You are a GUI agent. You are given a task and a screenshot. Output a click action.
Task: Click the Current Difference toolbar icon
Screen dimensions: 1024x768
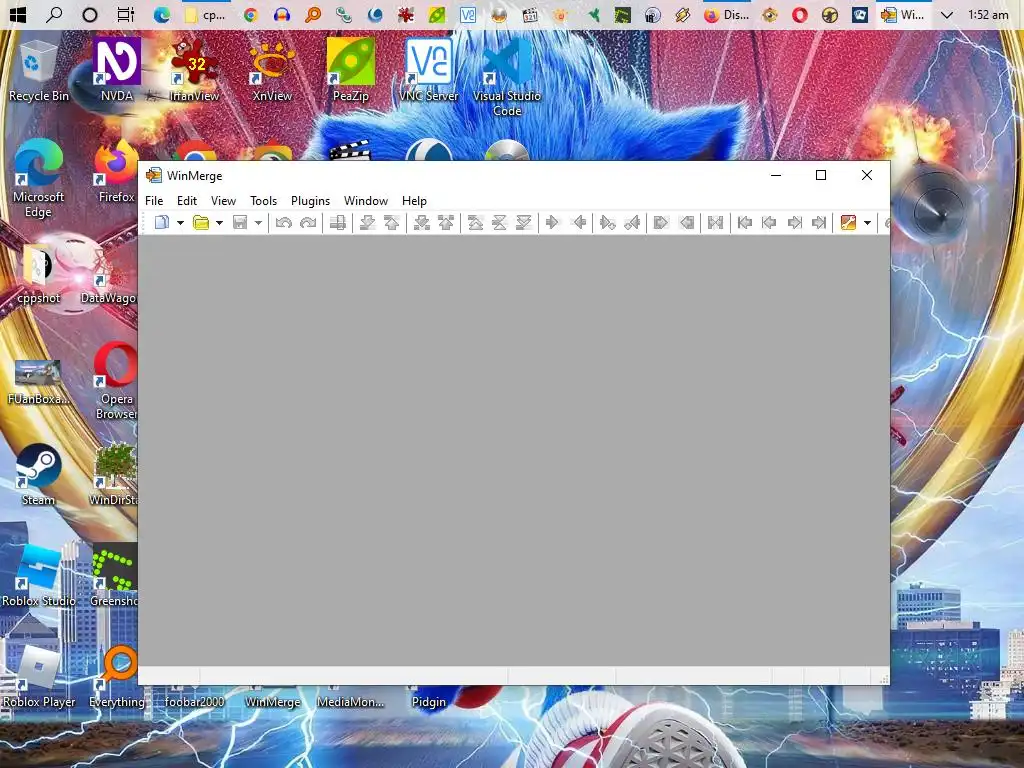point(500,223)
